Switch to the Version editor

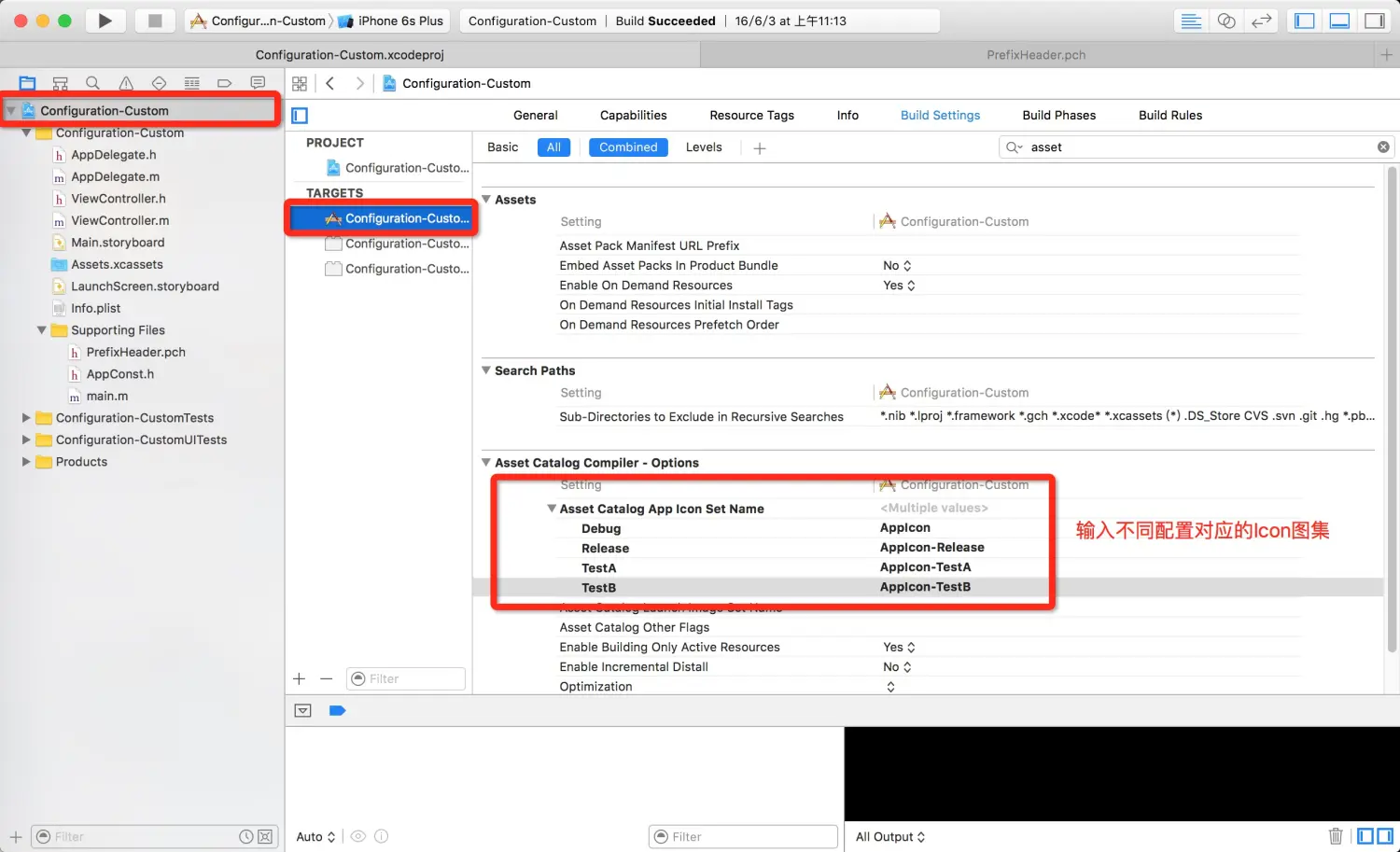click(x=1262, y=21)
